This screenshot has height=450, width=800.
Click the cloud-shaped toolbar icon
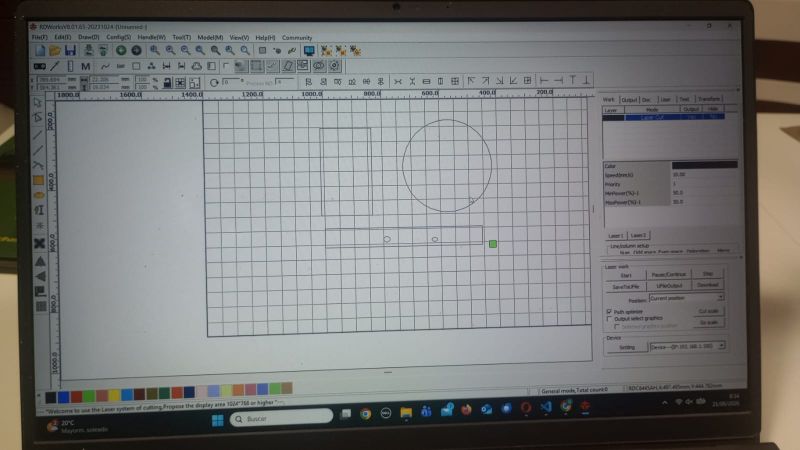pyautogui.click(x=196, y=66)
